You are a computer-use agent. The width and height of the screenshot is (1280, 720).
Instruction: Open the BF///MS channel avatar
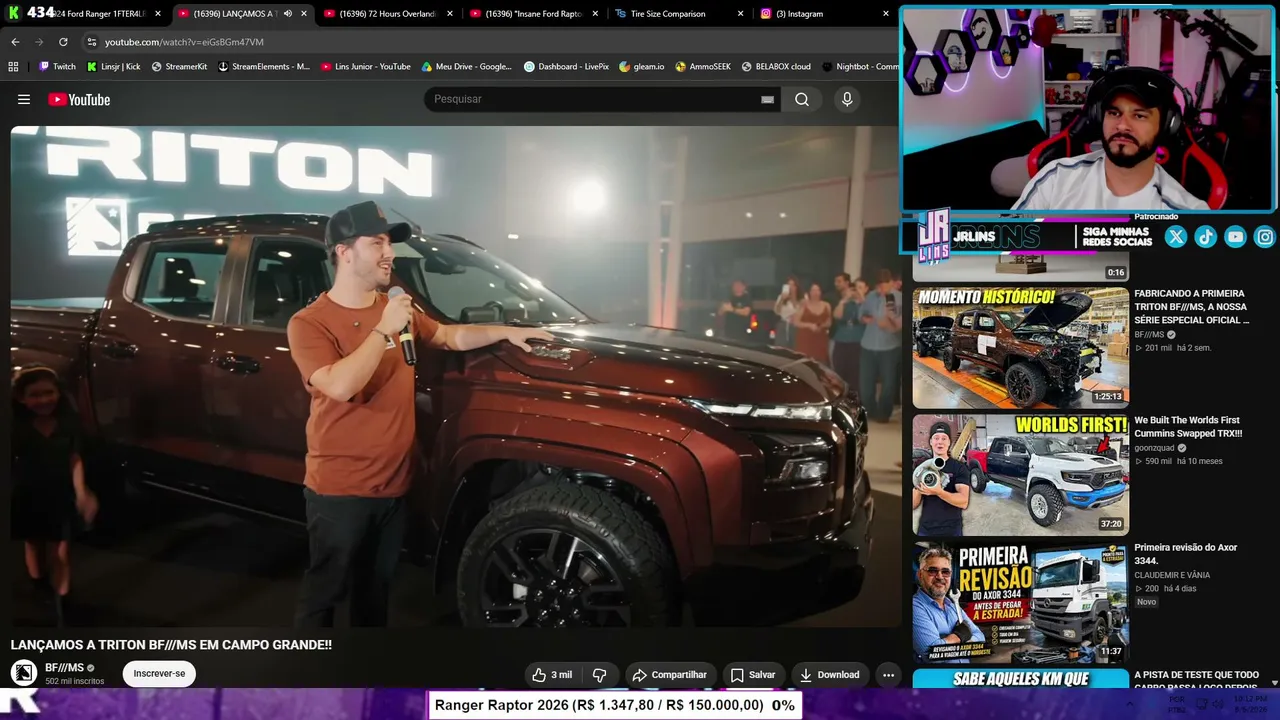pyautogui.click(x=24, y=673)
